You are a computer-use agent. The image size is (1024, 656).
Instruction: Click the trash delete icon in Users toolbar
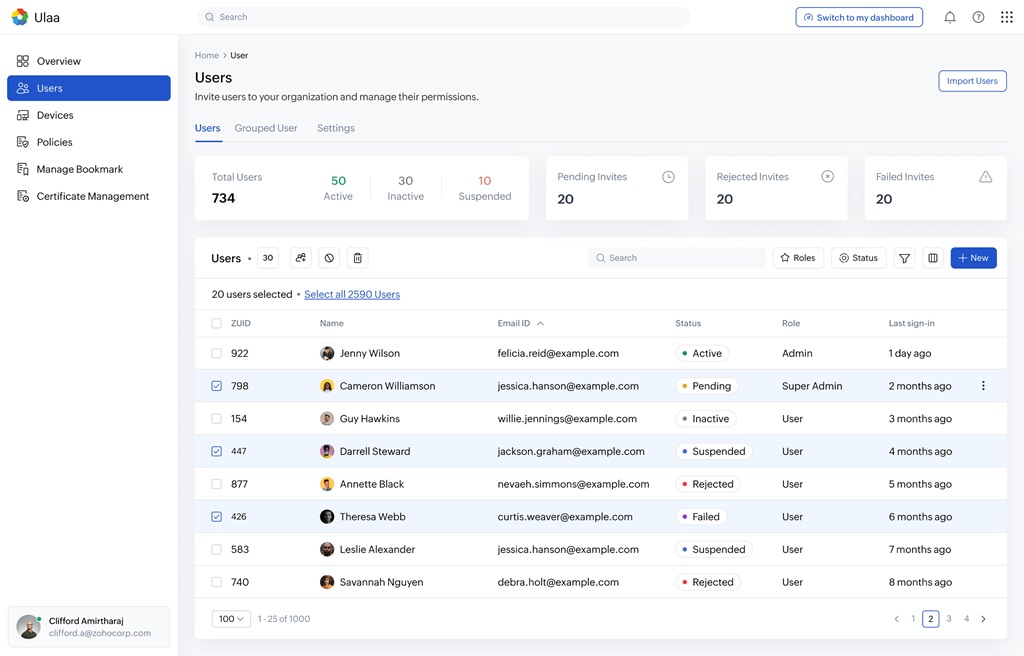[x=357, y=258]
